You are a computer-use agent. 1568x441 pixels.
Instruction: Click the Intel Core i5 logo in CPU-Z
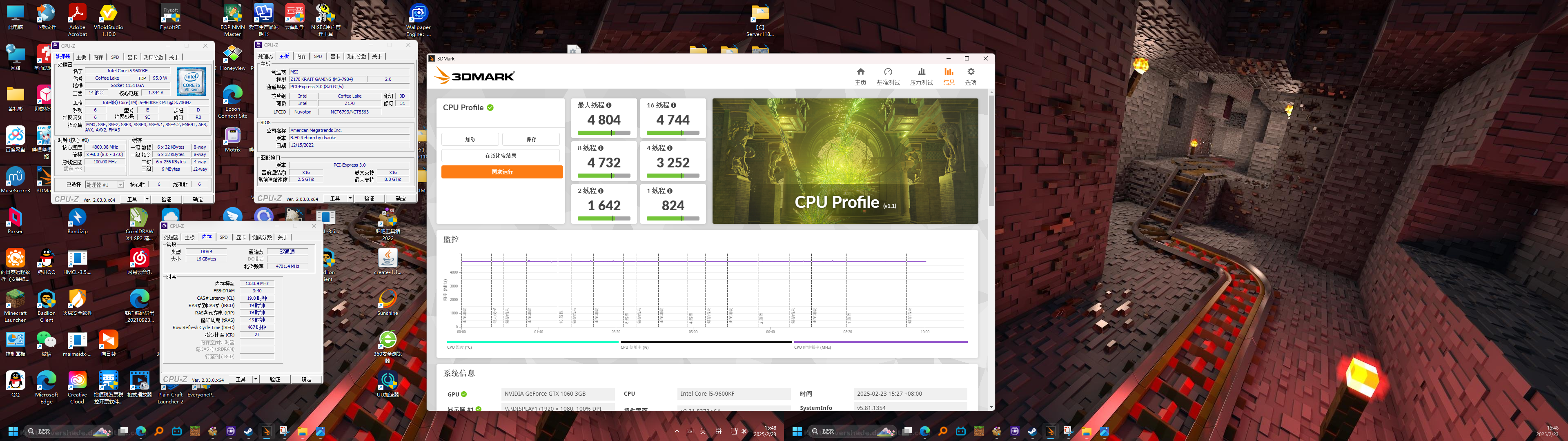(x=191, y=82)
